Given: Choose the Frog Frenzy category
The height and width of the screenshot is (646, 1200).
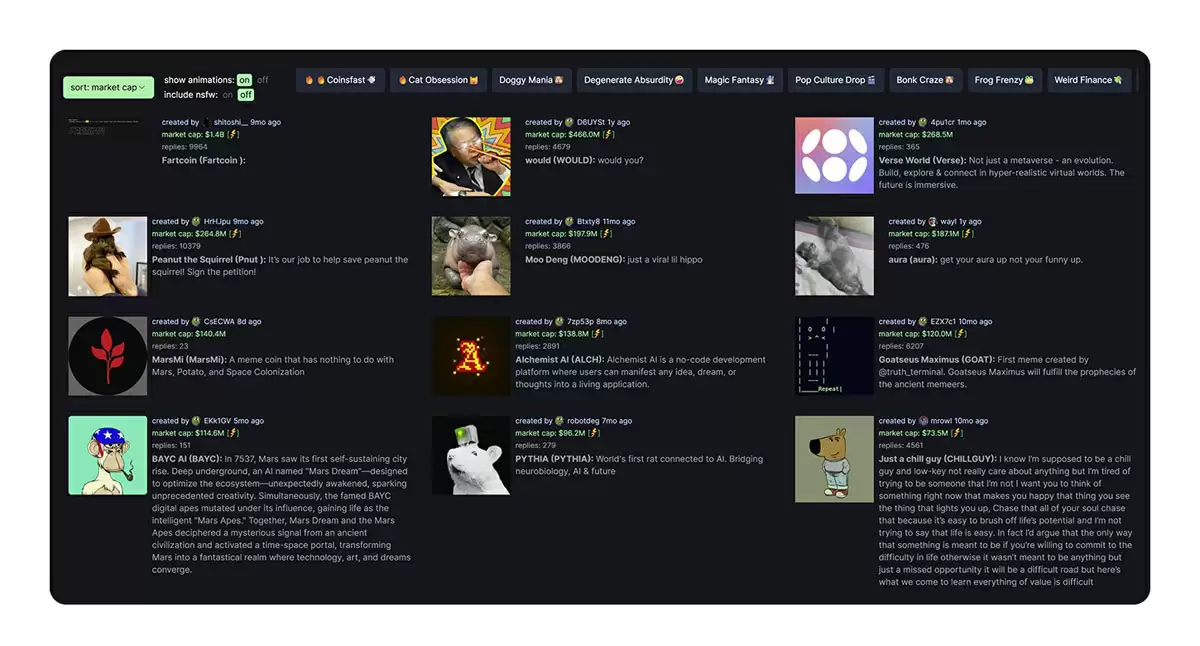Looking at the screenshot, I should pos(1004,80).
